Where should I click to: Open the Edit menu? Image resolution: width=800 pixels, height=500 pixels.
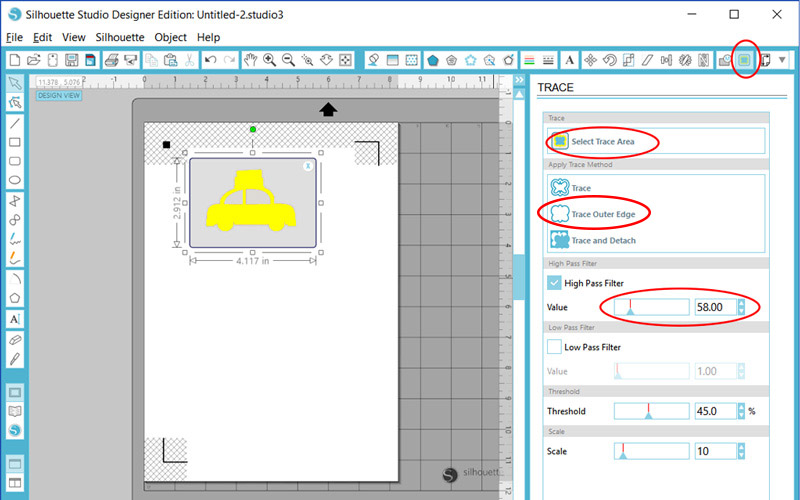42,37
